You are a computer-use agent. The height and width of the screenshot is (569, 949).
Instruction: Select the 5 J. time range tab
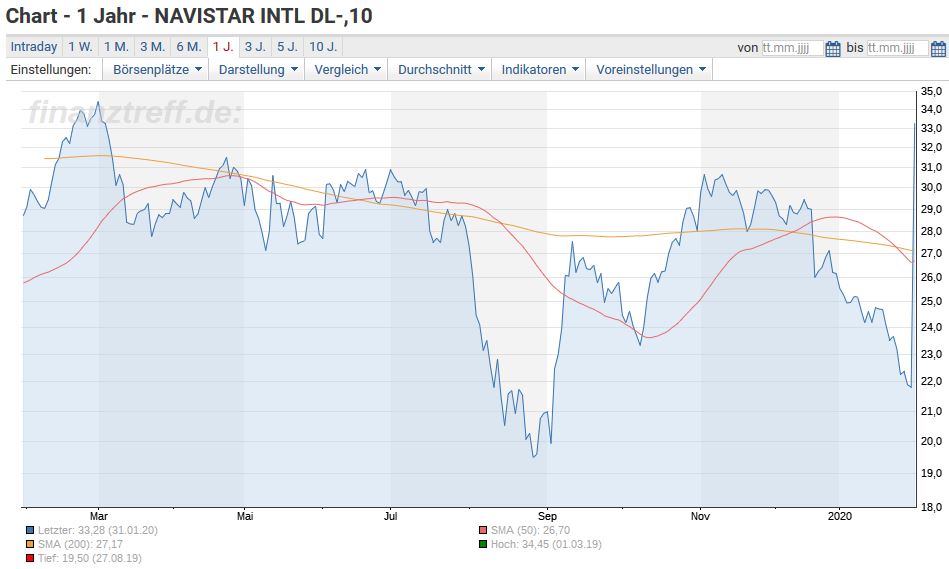click(287, 47)
